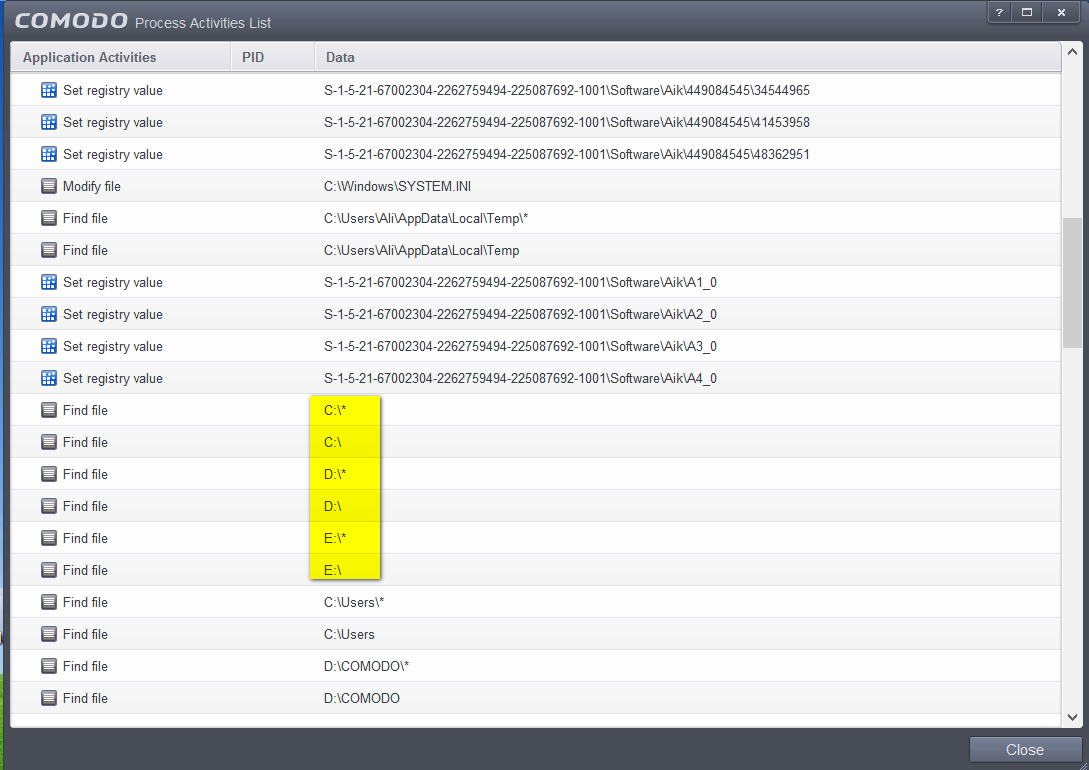Viewport: 1089px width, 770px height.
Task: Select registry path ending Aik\A4_0
Action: click(x=520, y=378)
